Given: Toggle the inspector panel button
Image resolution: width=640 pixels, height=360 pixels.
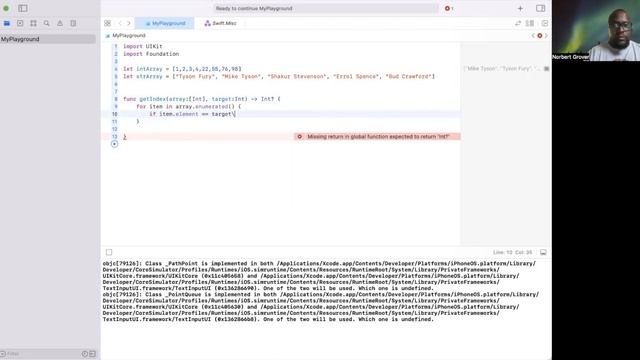Looking at the screenshot, I should click(540, 8).
